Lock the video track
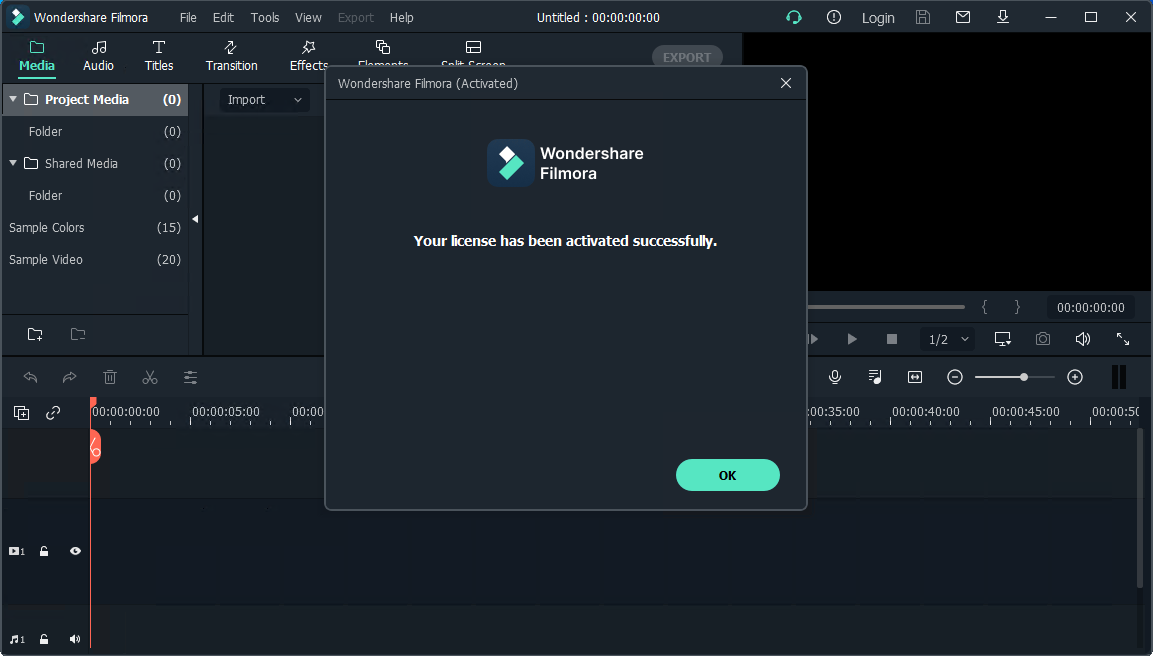This screenshot has height=656, width=1153. pos(44,551)
